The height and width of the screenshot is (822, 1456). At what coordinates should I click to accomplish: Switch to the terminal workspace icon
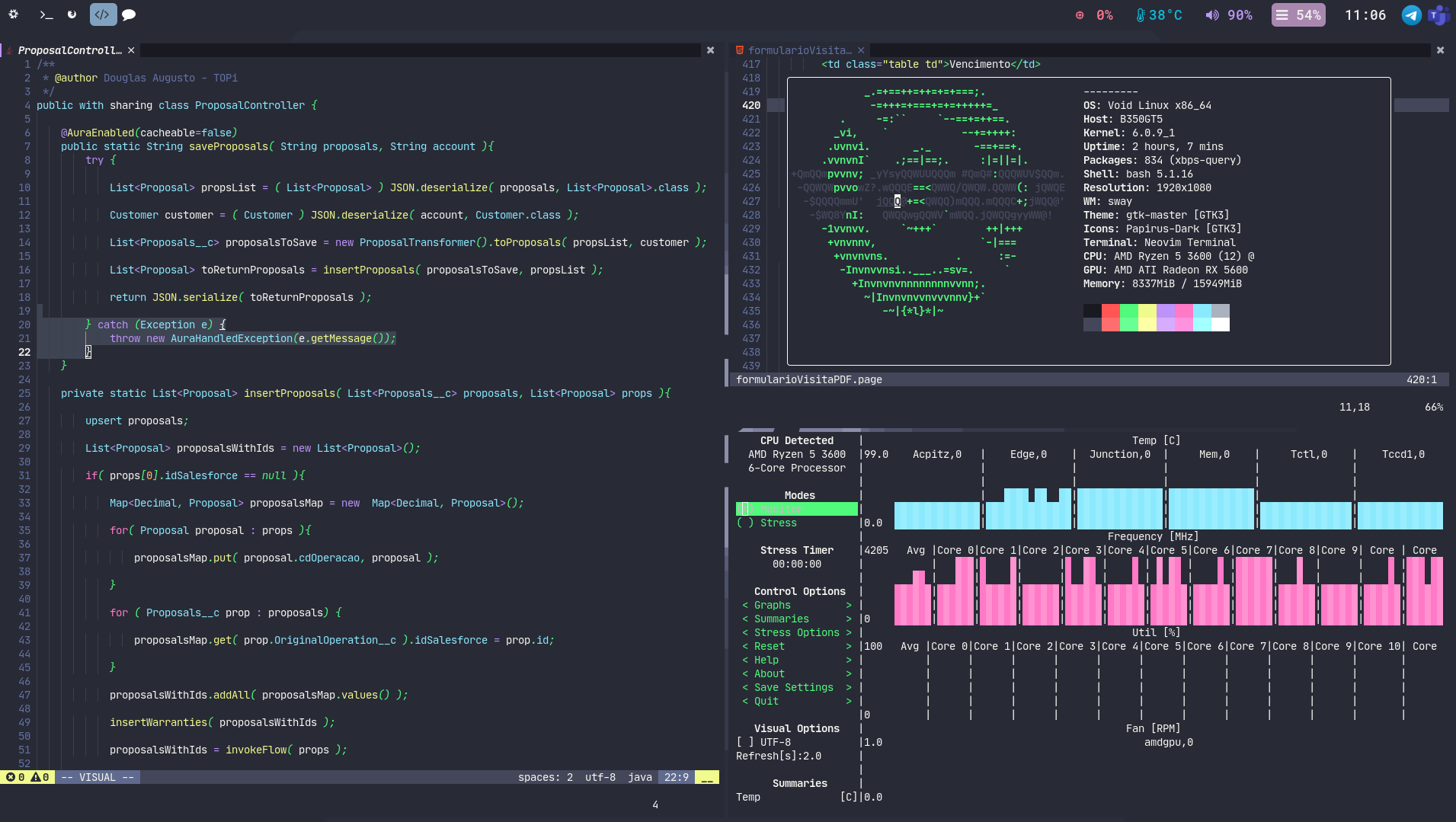tap(46, 14)
